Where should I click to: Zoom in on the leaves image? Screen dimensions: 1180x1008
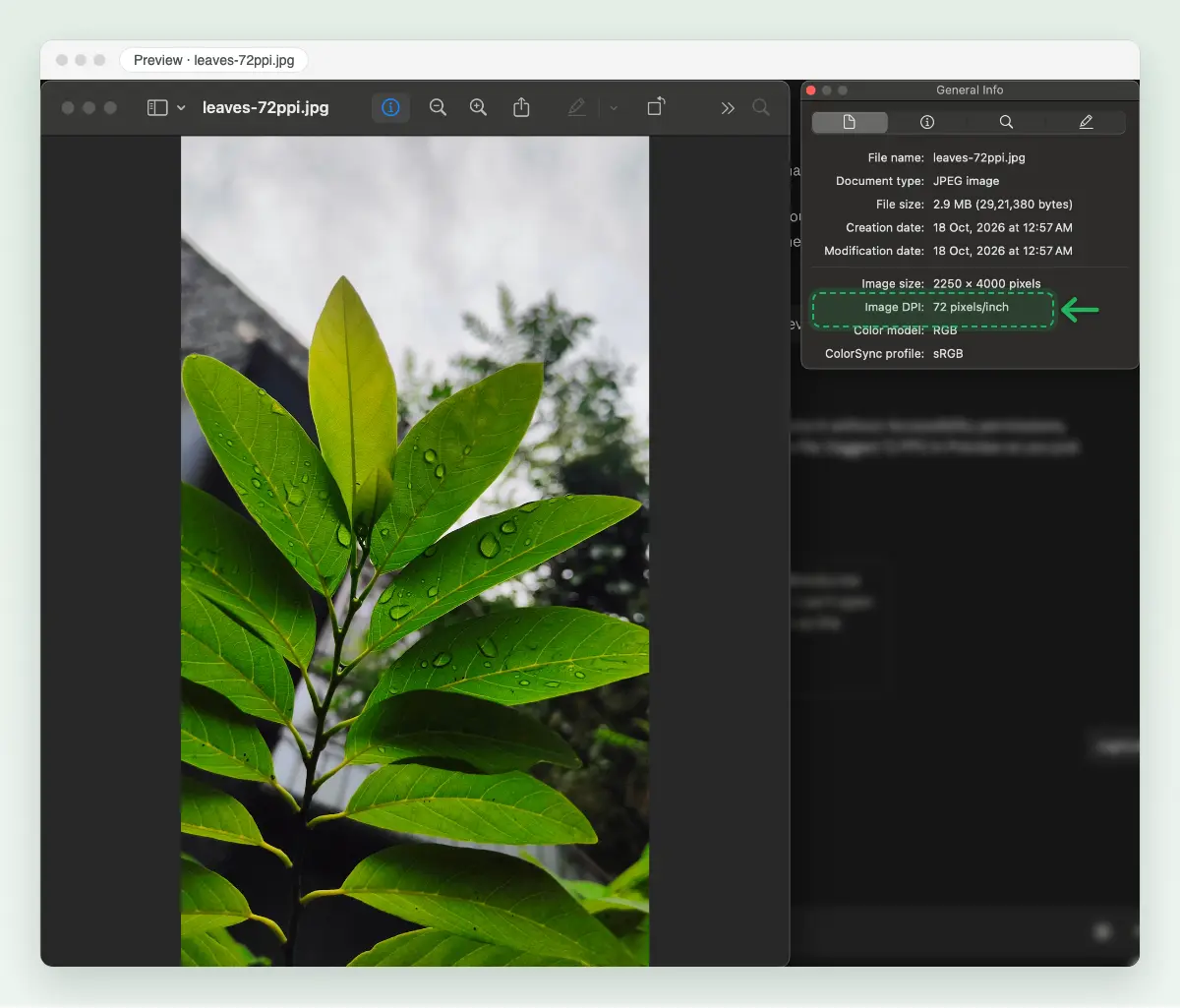pos(479,107)
